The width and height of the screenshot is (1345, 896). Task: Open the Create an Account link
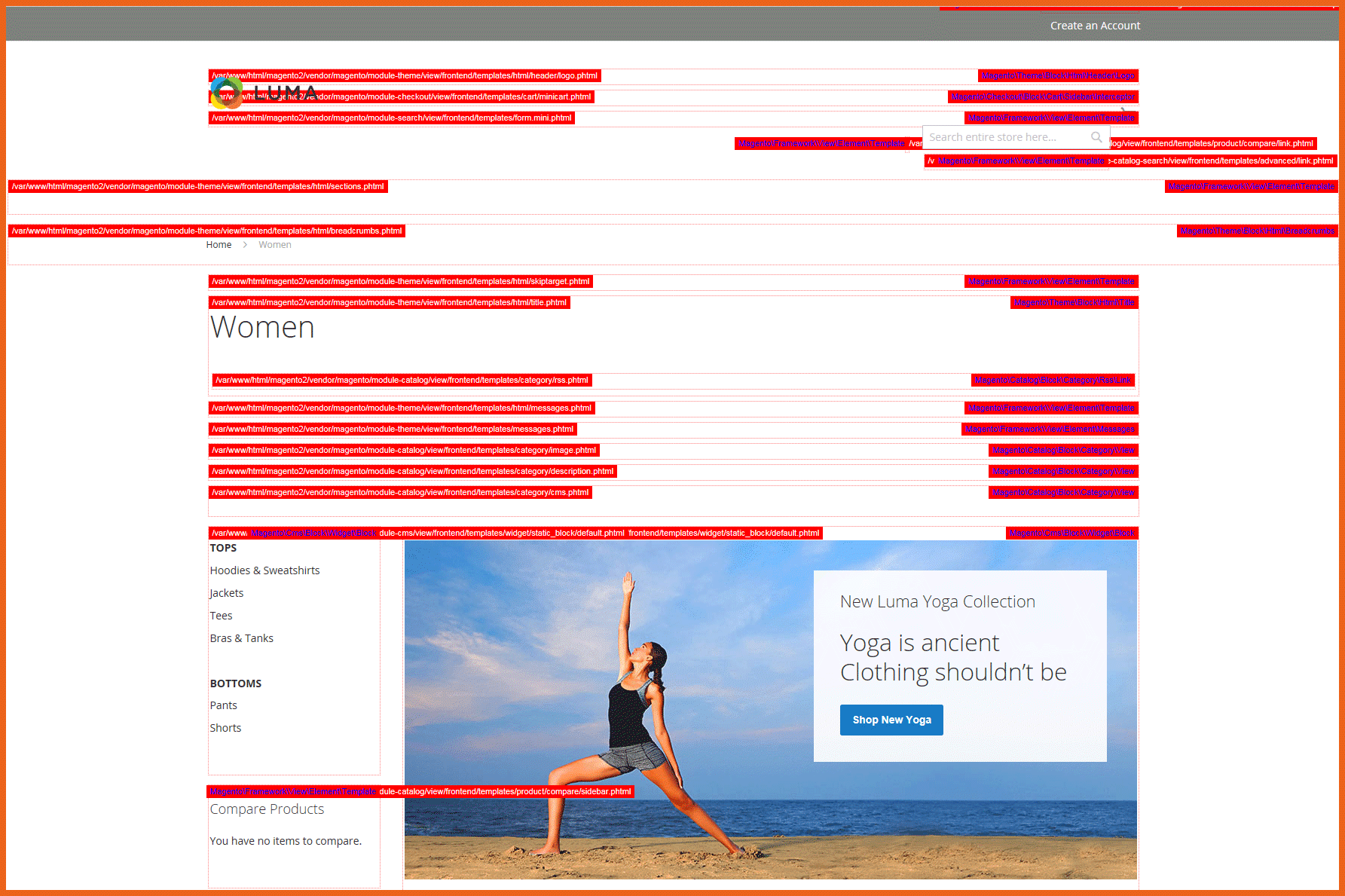pos(1095,26)
